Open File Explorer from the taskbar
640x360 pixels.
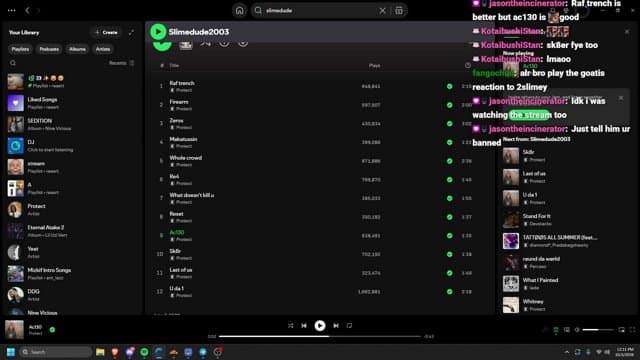[x=100, y=352]
